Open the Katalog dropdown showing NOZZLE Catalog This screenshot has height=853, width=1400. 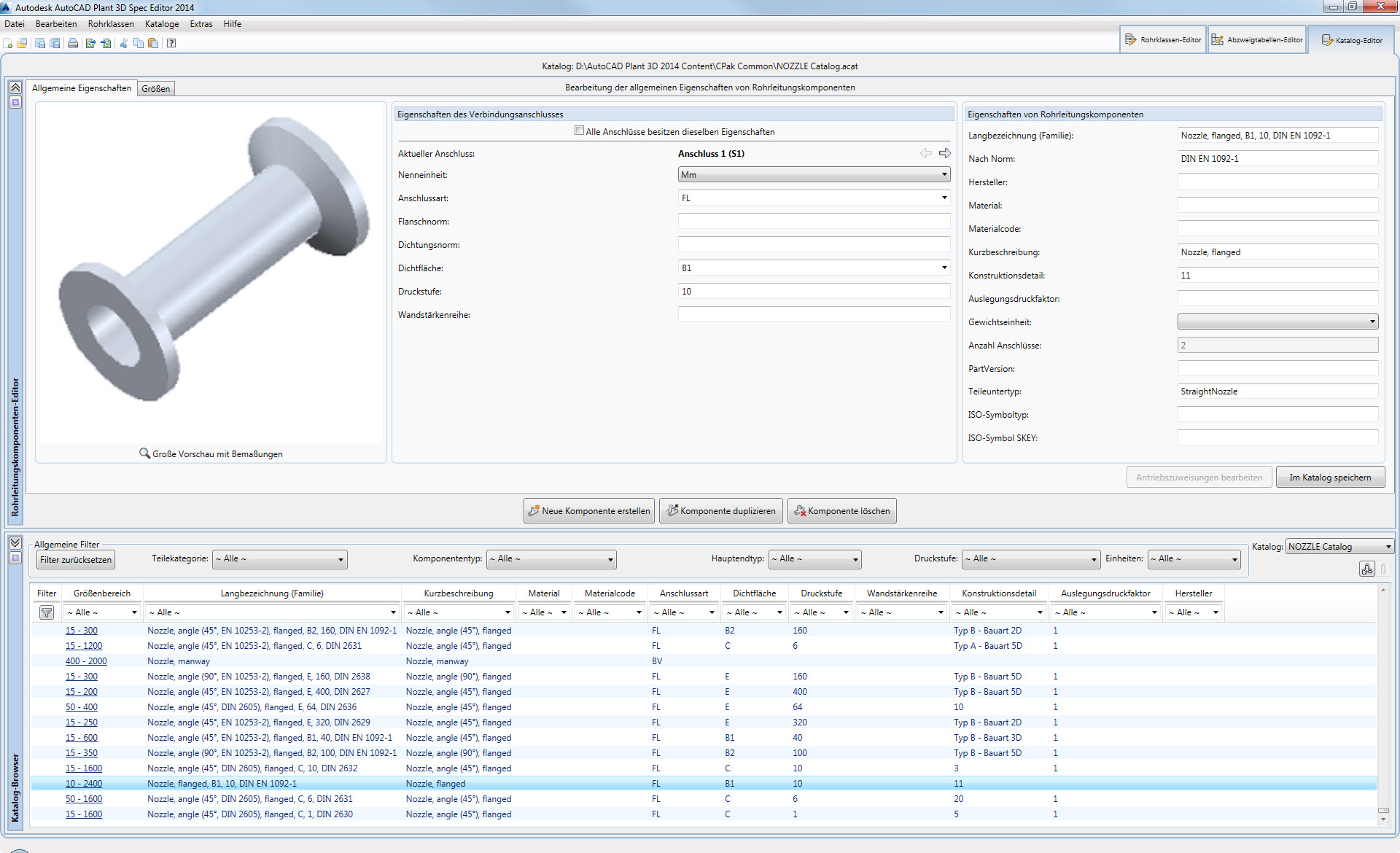[x=1340, y=547]
